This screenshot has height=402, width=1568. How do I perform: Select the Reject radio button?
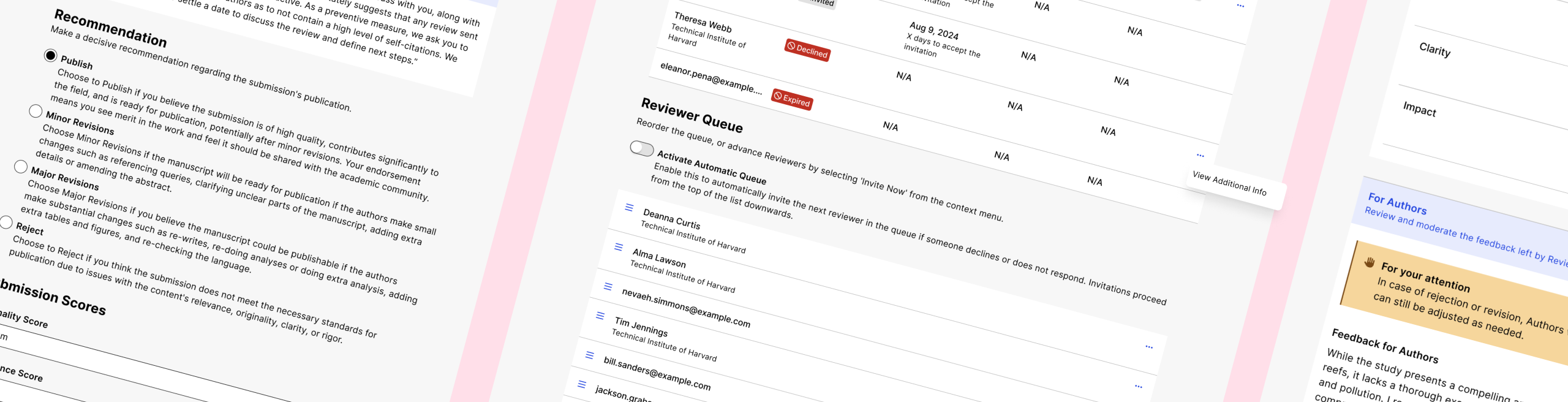6,222
